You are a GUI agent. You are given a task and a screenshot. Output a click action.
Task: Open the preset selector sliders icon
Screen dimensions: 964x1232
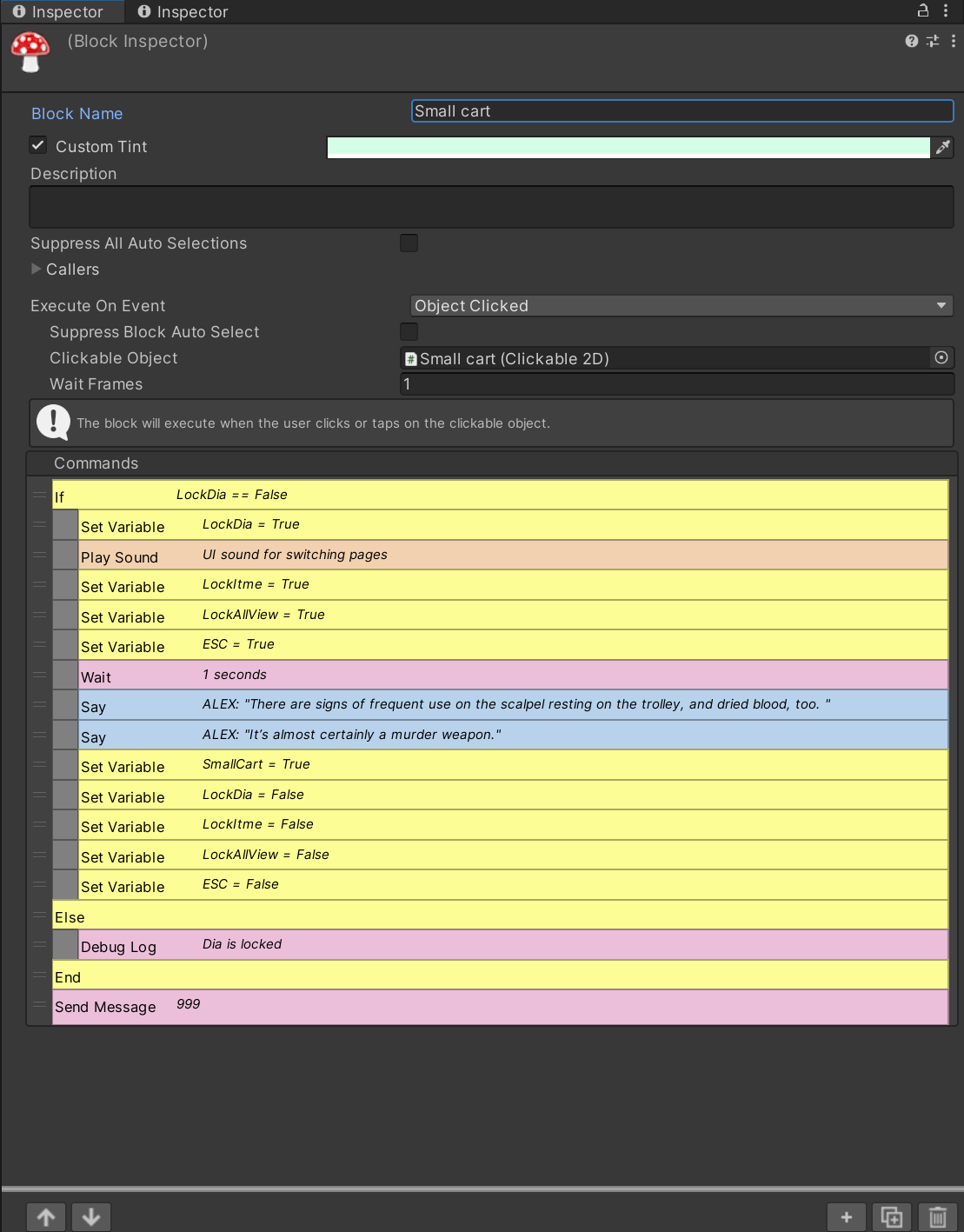933,41
